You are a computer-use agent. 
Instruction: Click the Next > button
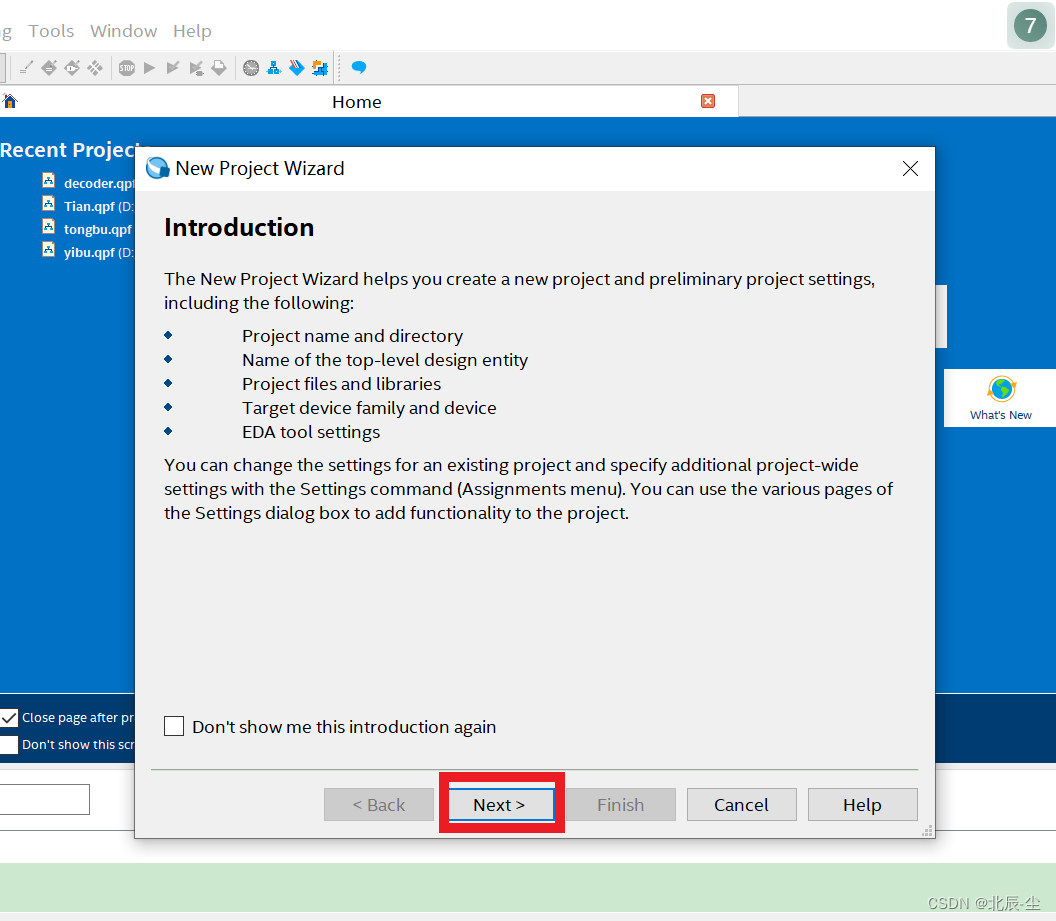501,805
